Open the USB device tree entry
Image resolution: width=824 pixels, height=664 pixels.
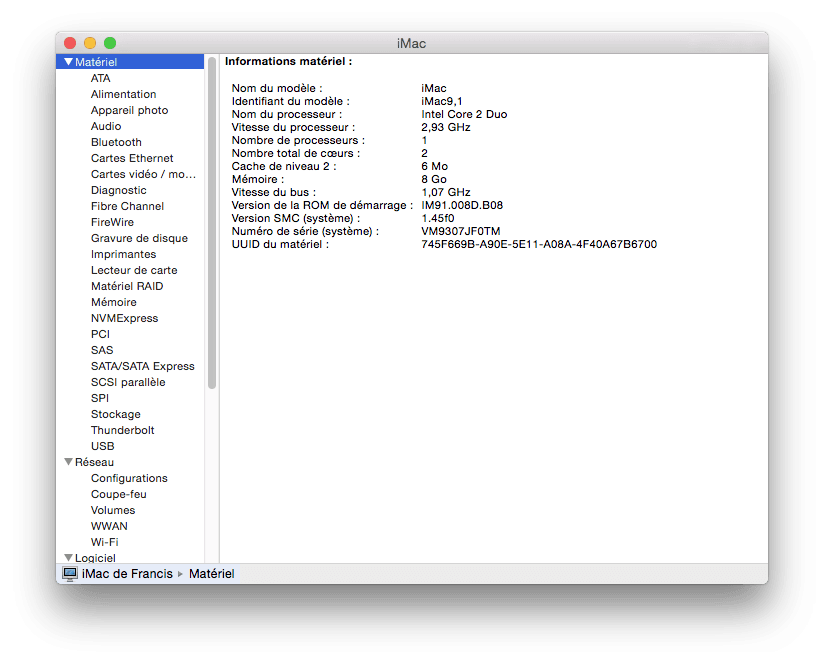pyautogui.click(x=102, y=447)
